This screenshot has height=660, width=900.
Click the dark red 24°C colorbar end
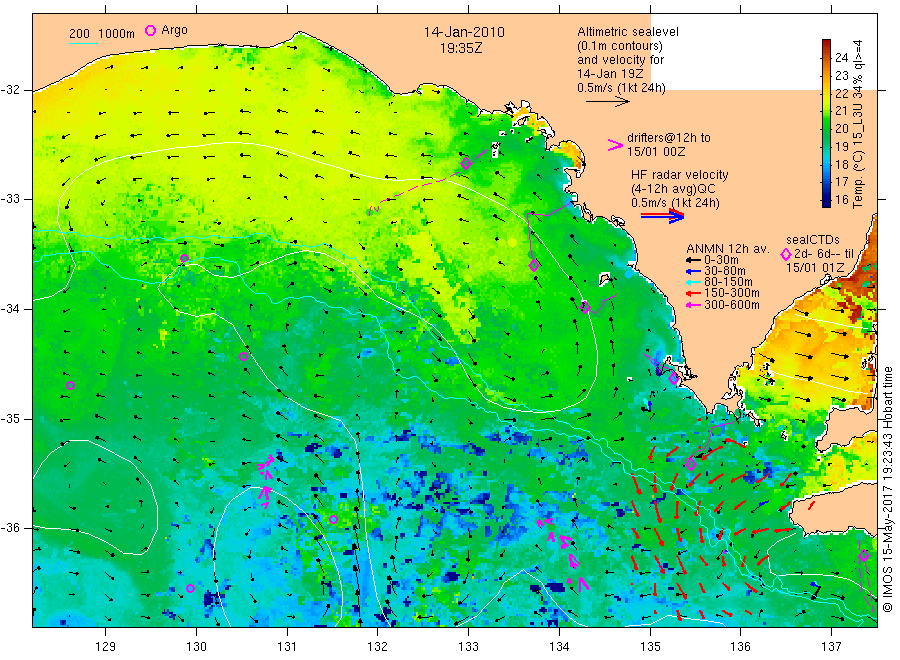coord(827,44)
